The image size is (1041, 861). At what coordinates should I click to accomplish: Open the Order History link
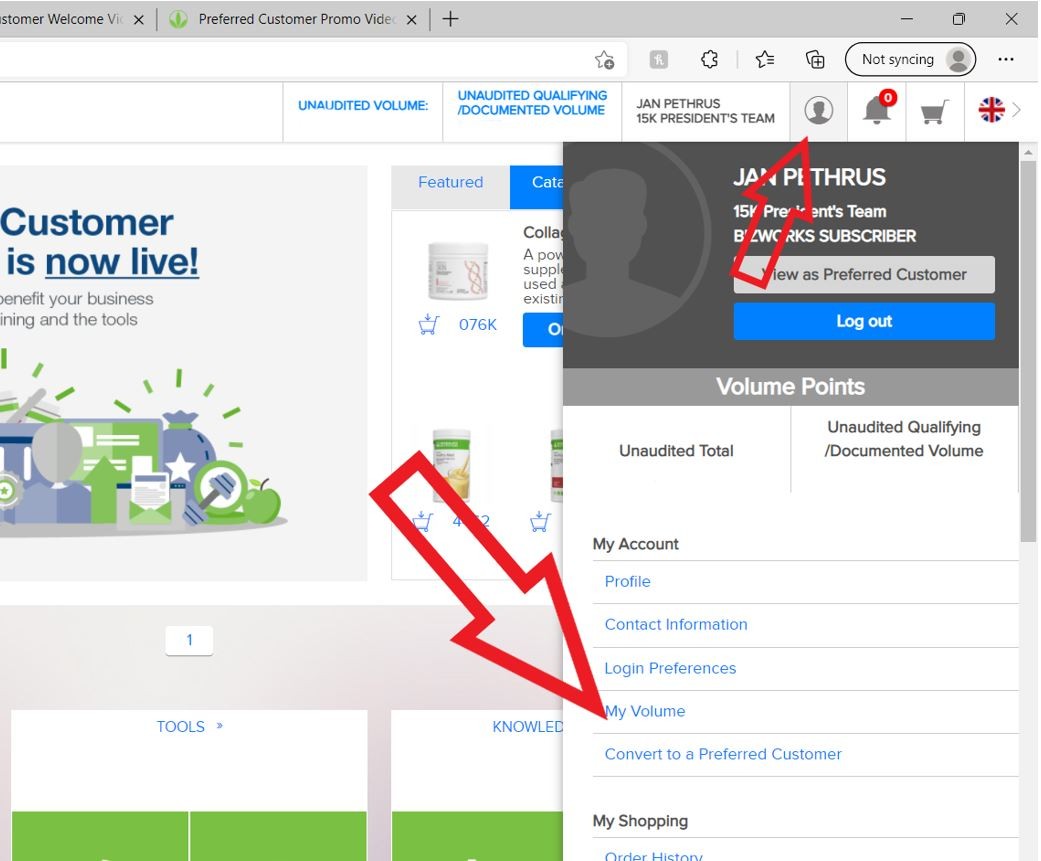tap(653, 855)
